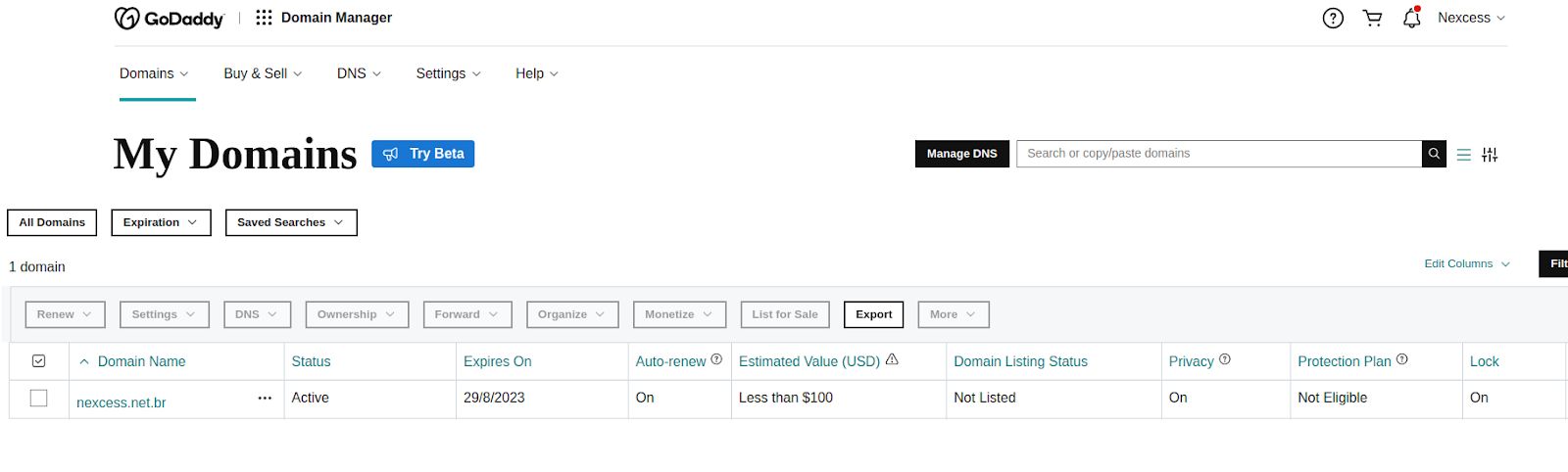Open the Forward dropdown
The height and width of the screenshot is (472, 1568).
466,314
